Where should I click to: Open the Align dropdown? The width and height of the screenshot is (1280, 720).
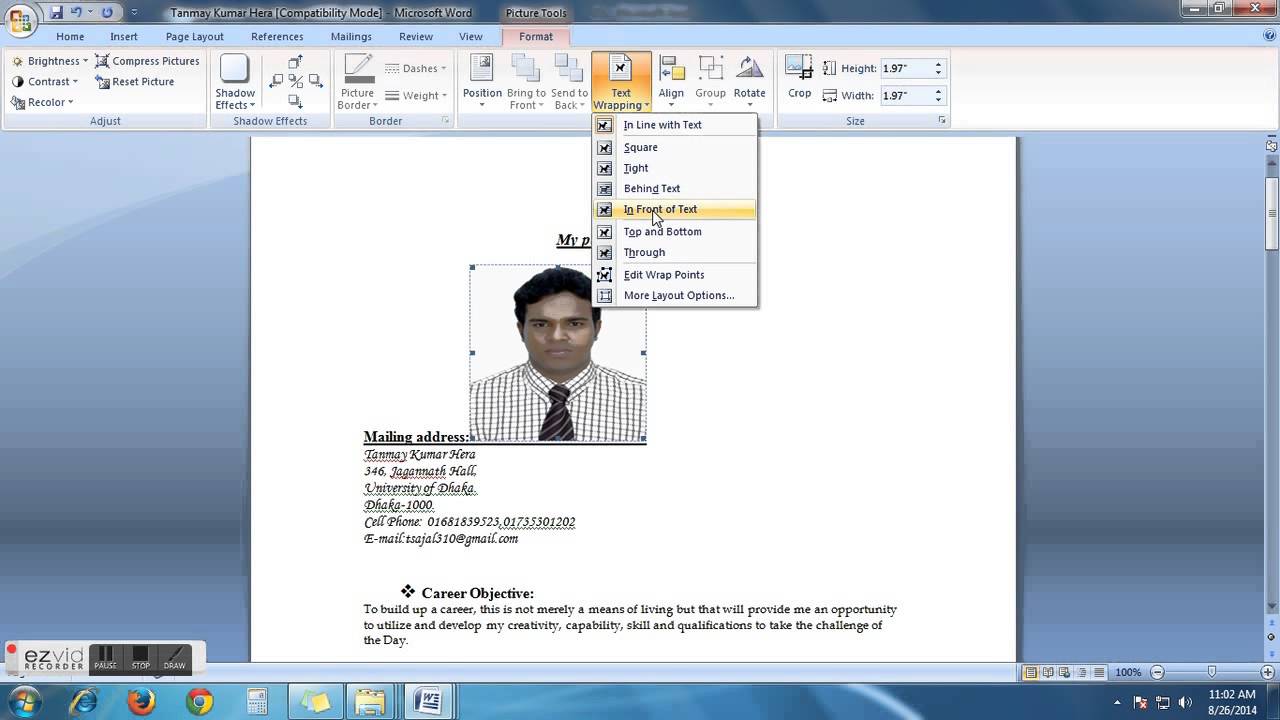pyautogui.click(x=671, y=81)
